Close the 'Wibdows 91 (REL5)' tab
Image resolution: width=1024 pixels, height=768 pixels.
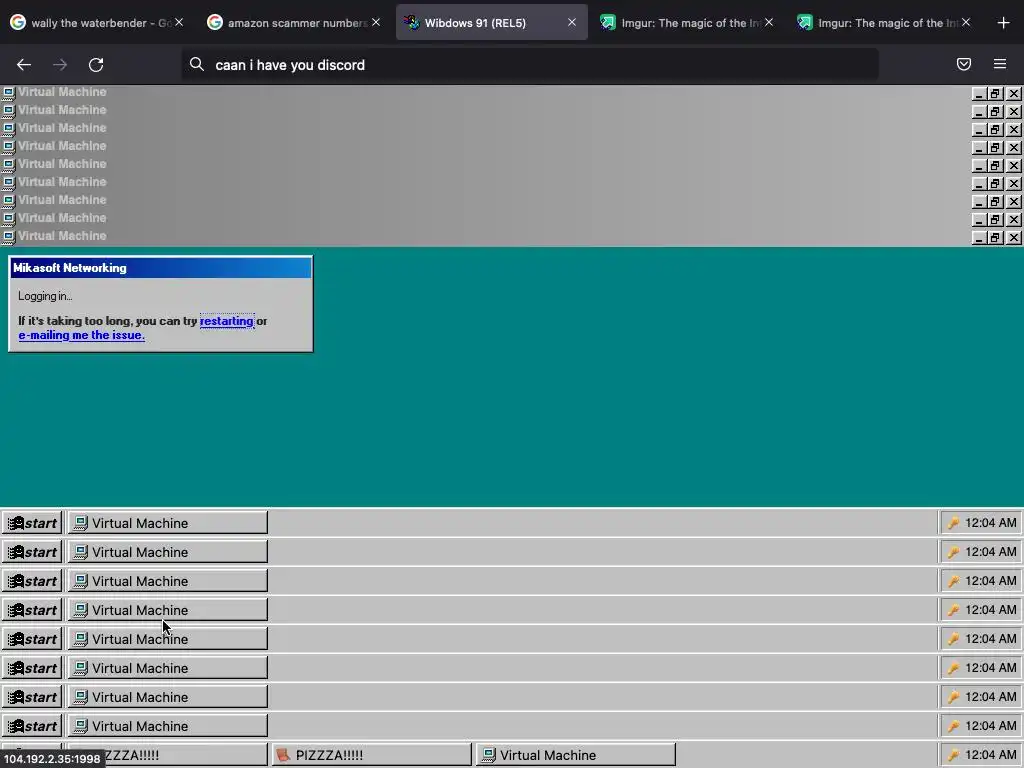pos(572,23)
